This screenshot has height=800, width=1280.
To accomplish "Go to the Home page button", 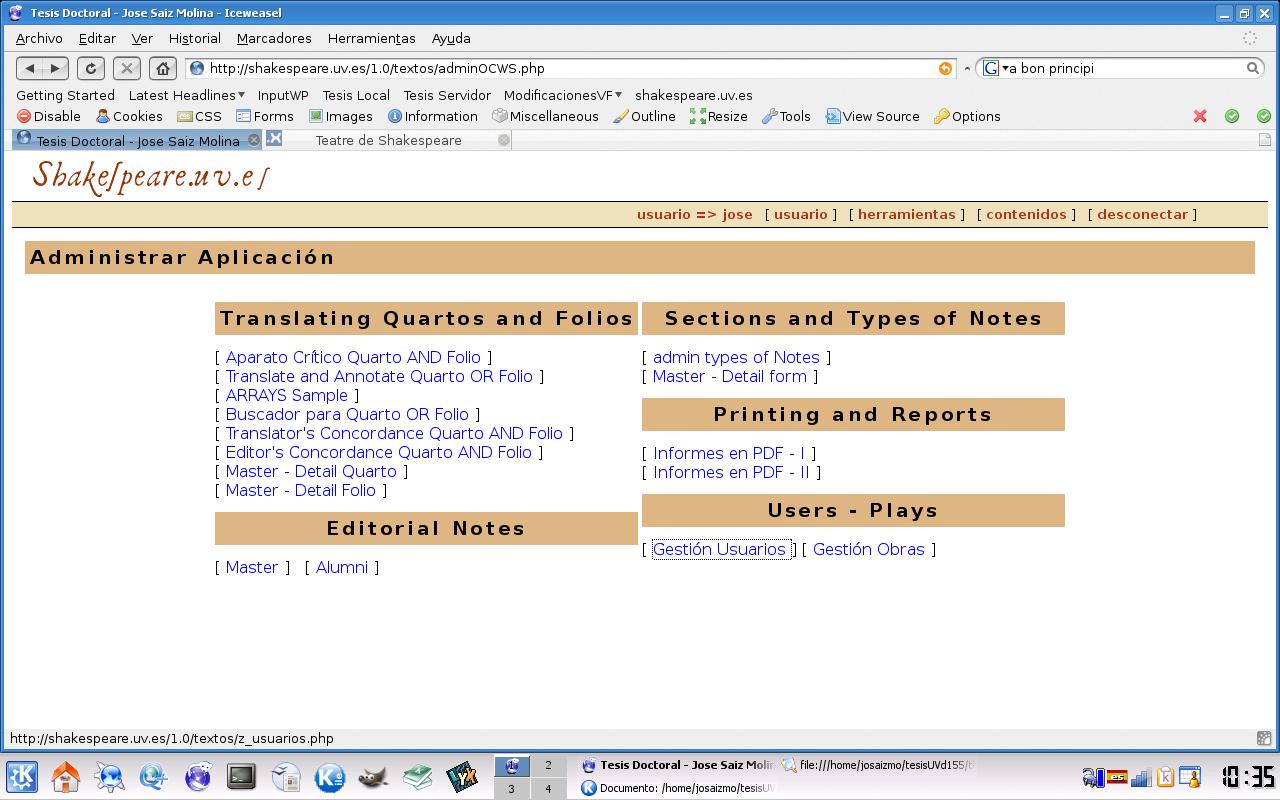I will point(163,68).
